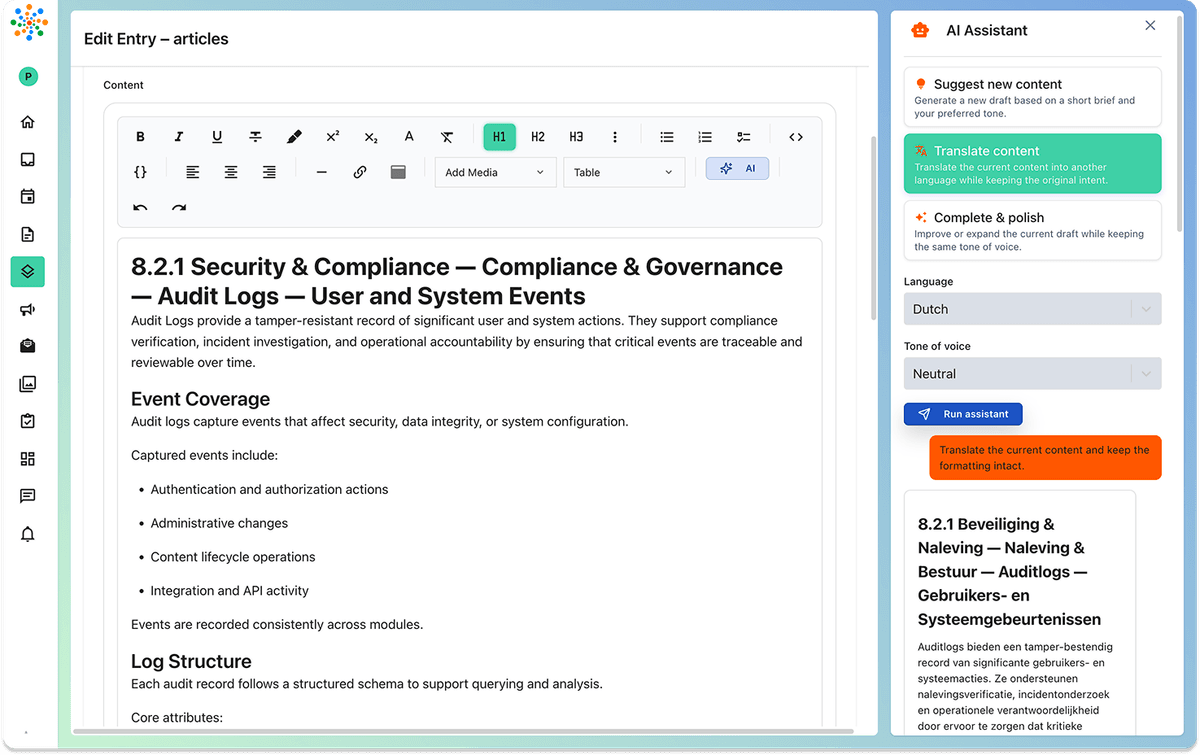Click the redo arrow icon

tap(179, 208)
